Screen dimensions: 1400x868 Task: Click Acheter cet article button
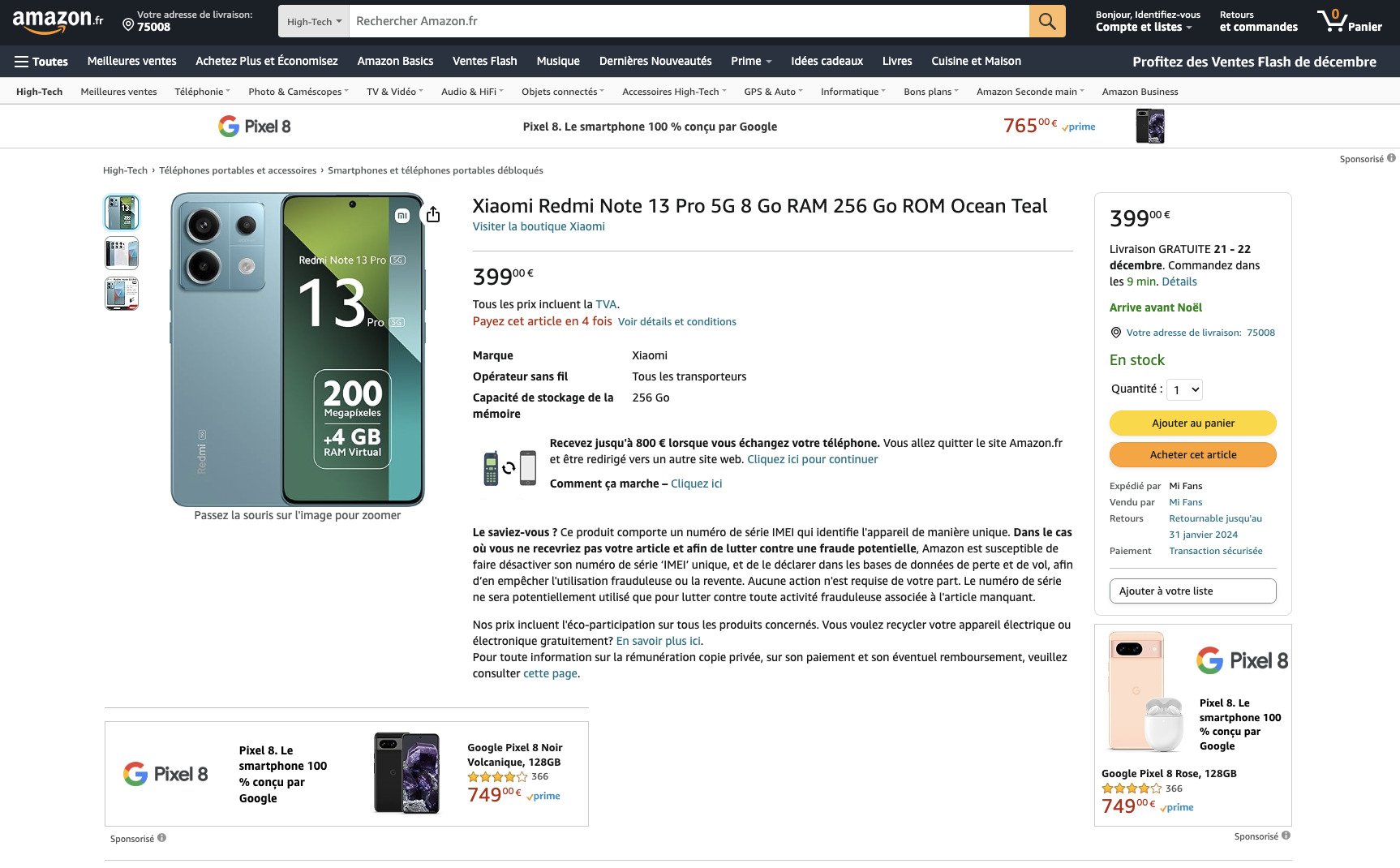pyautogui.click(x=1193, y=455)
